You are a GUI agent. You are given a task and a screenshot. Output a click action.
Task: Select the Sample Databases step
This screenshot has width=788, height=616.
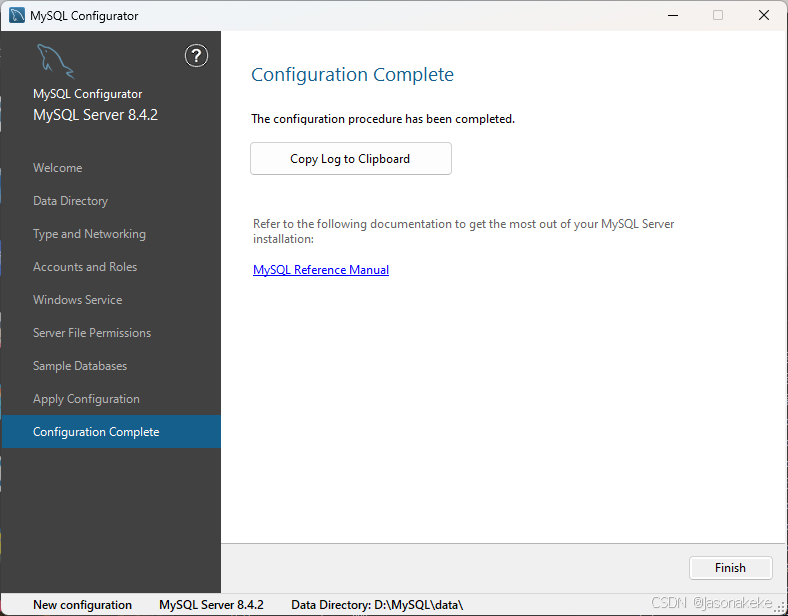(80, 366)
